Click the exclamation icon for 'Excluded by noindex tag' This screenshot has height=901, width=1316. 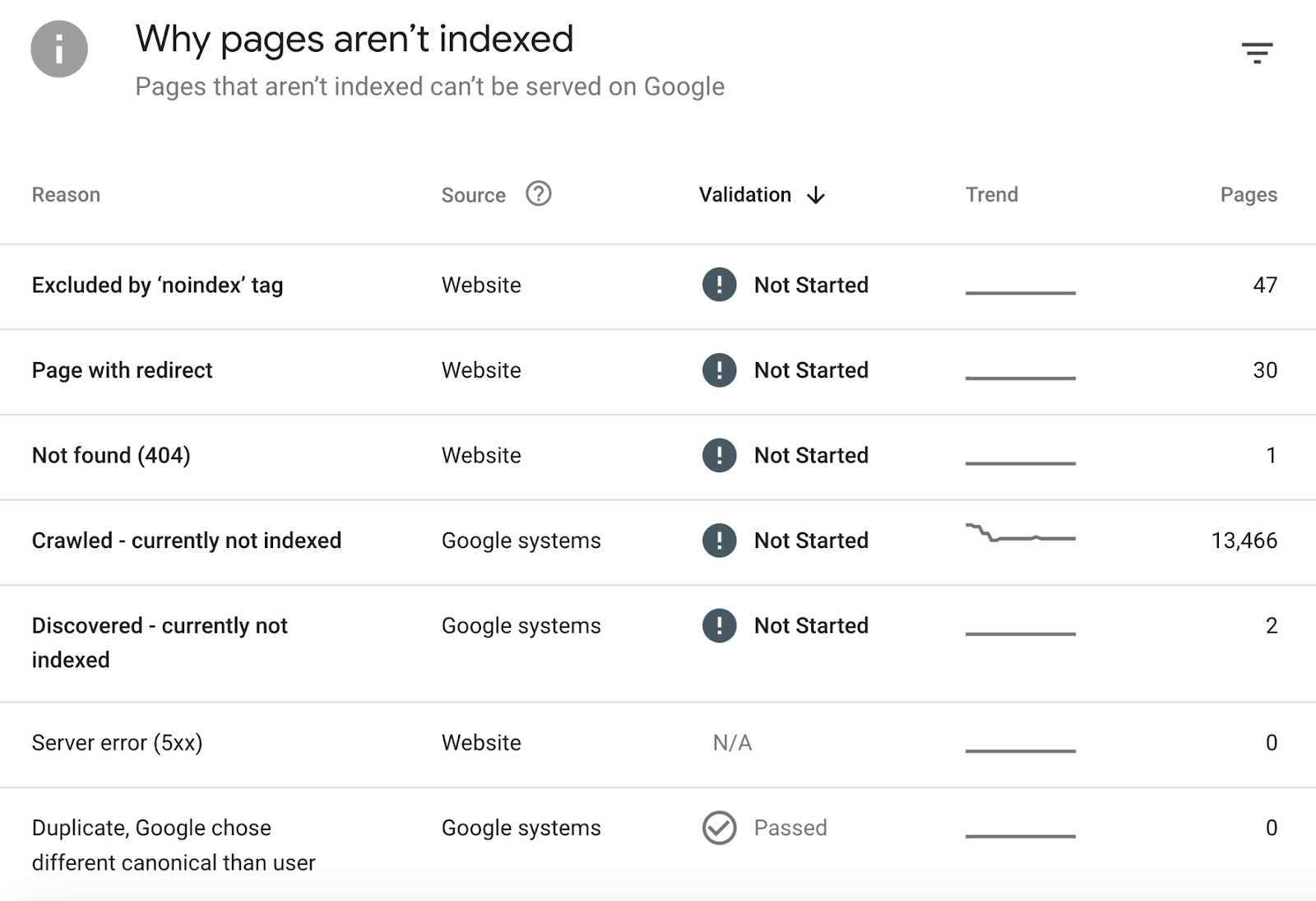[718, 286]
